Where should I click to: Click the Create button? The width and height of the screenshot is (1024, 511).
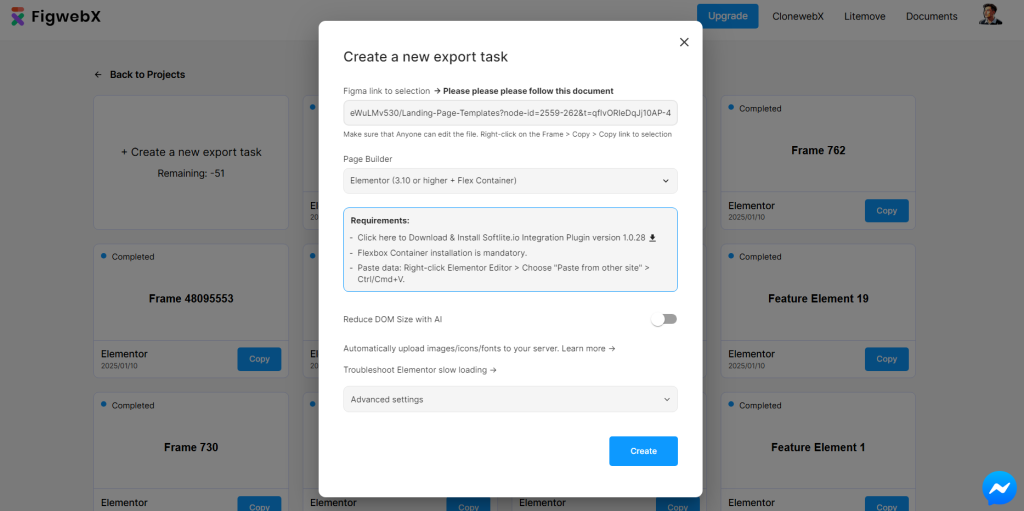point(643,451)
